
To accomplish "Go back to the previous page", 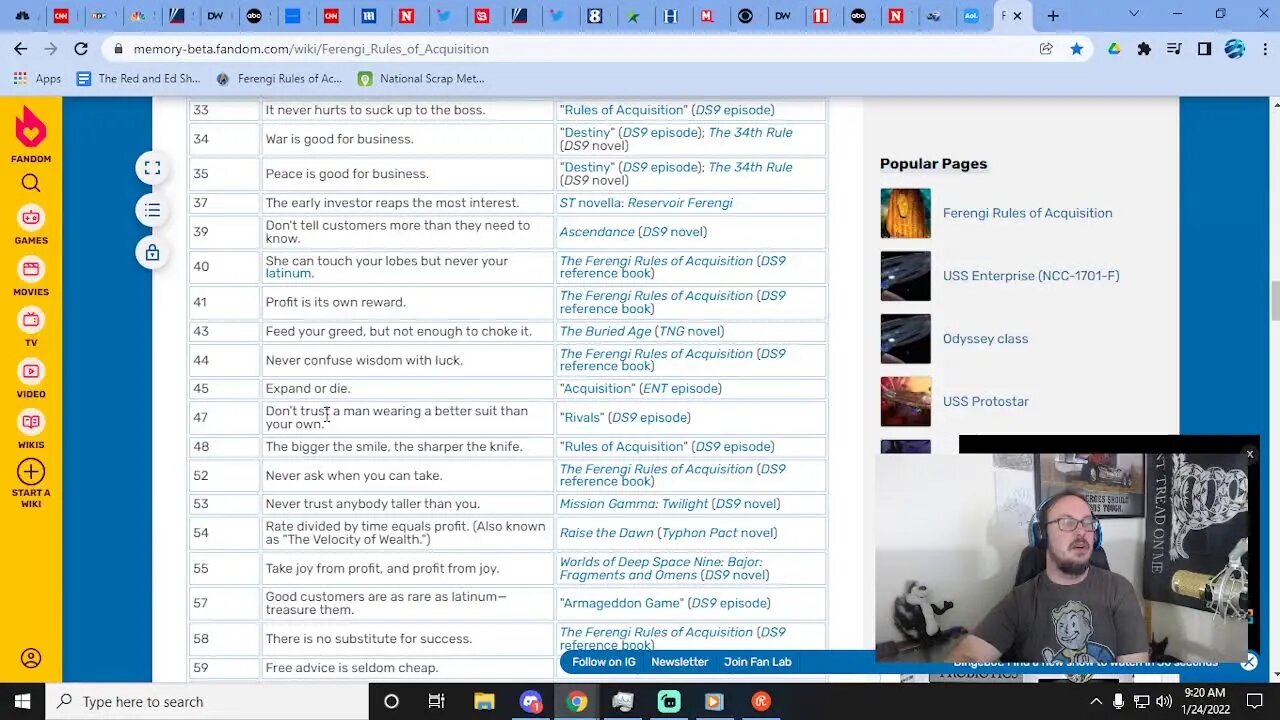I will 20,48.
